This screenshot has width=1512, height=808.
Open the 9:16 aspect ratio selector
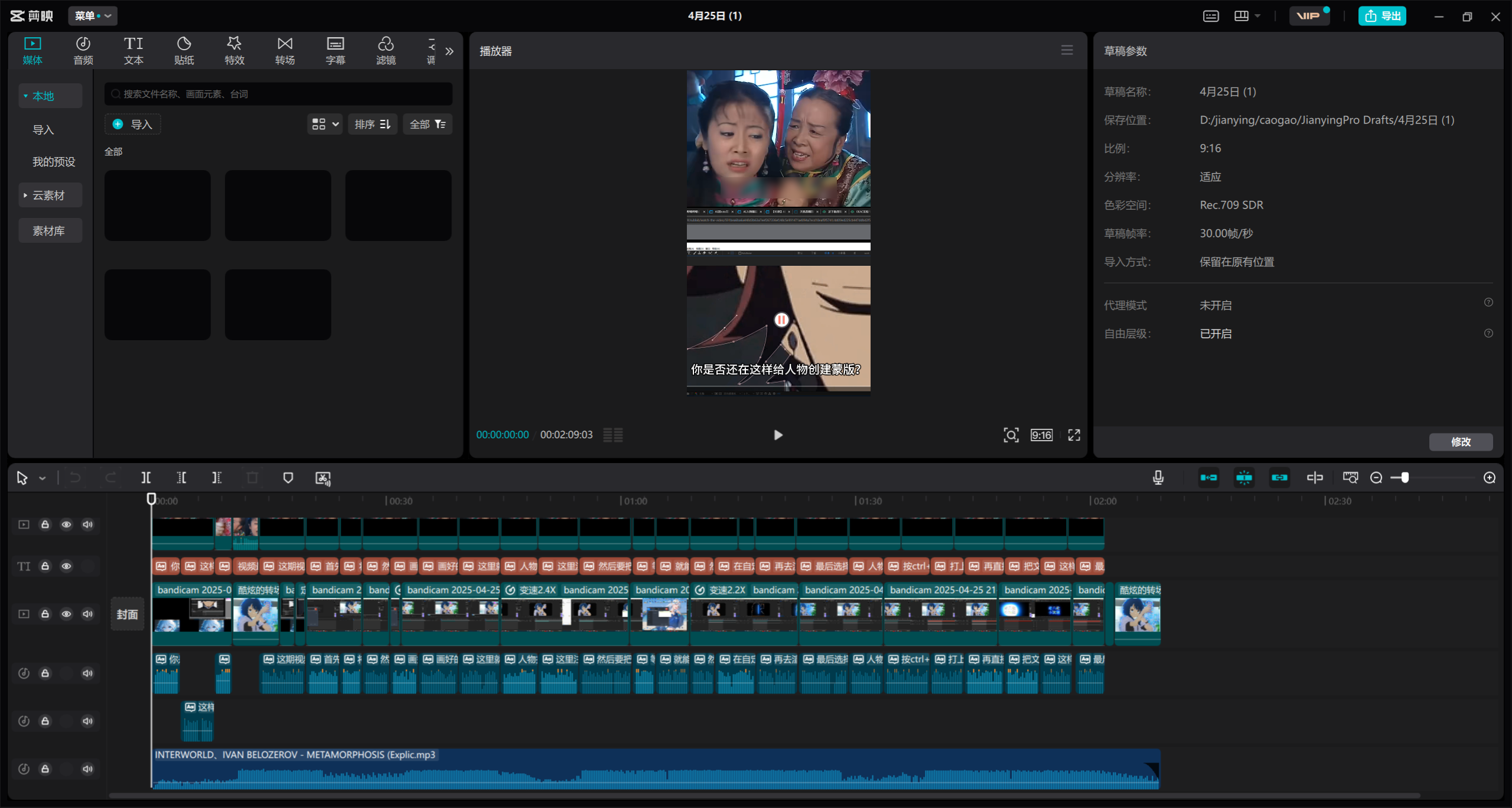pos(1041,435)
